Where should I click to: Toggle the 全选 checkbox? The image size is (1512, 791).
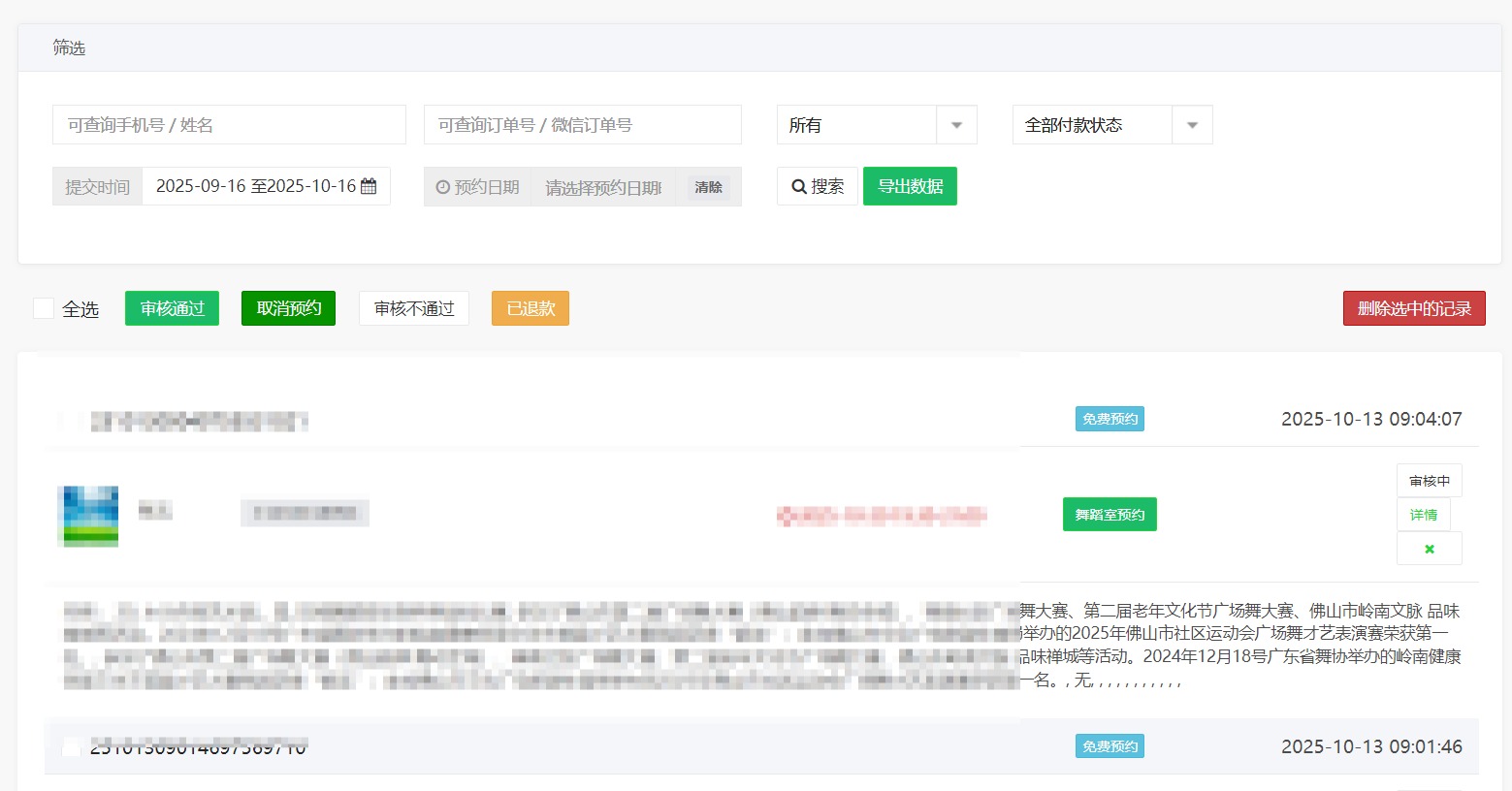[x=44, y=308]
